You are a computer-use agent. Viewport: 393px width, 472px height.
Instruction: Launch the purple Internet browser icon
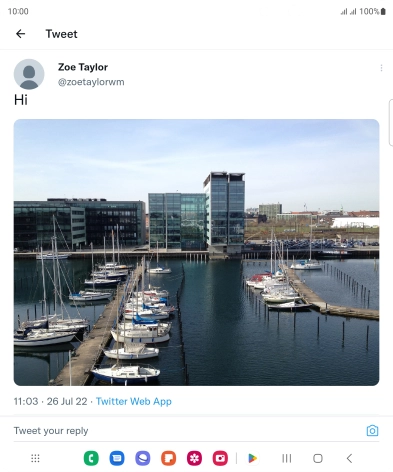[x=143, y=458]
